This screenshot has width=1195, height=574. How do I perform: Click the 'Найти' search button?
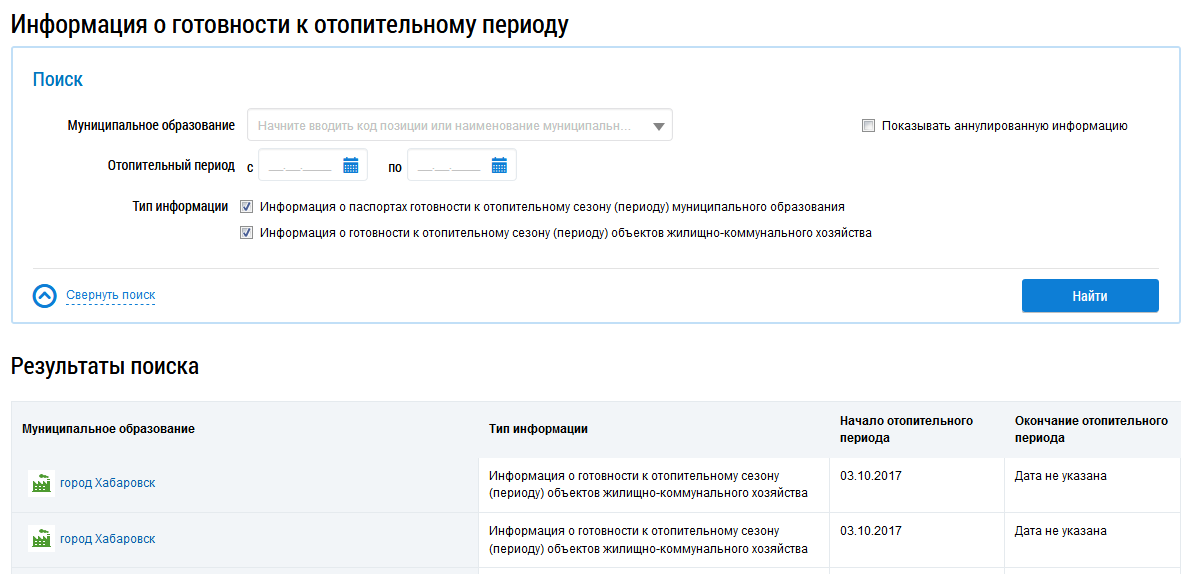tap(1090, 296)
